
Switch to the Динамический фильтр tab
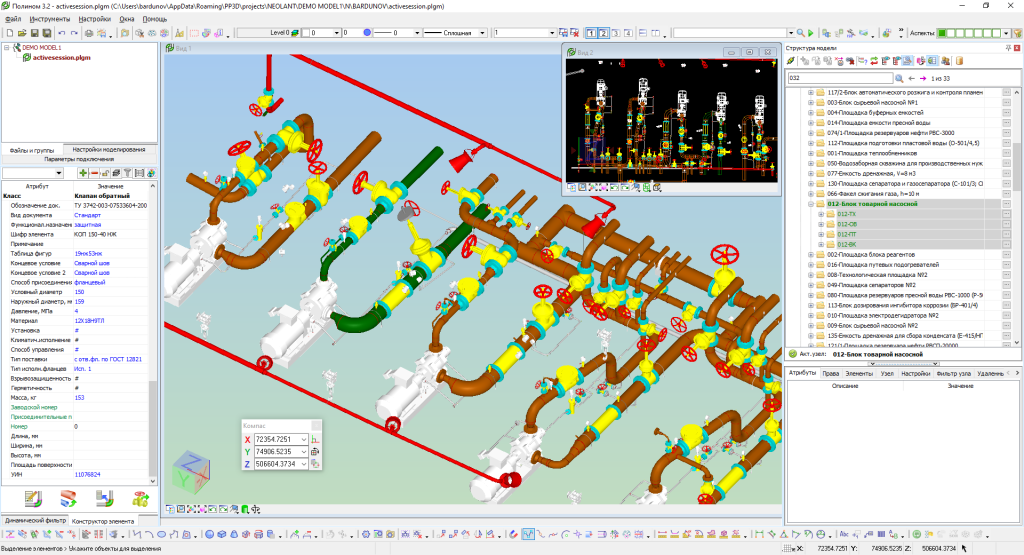tap(35, 520)
